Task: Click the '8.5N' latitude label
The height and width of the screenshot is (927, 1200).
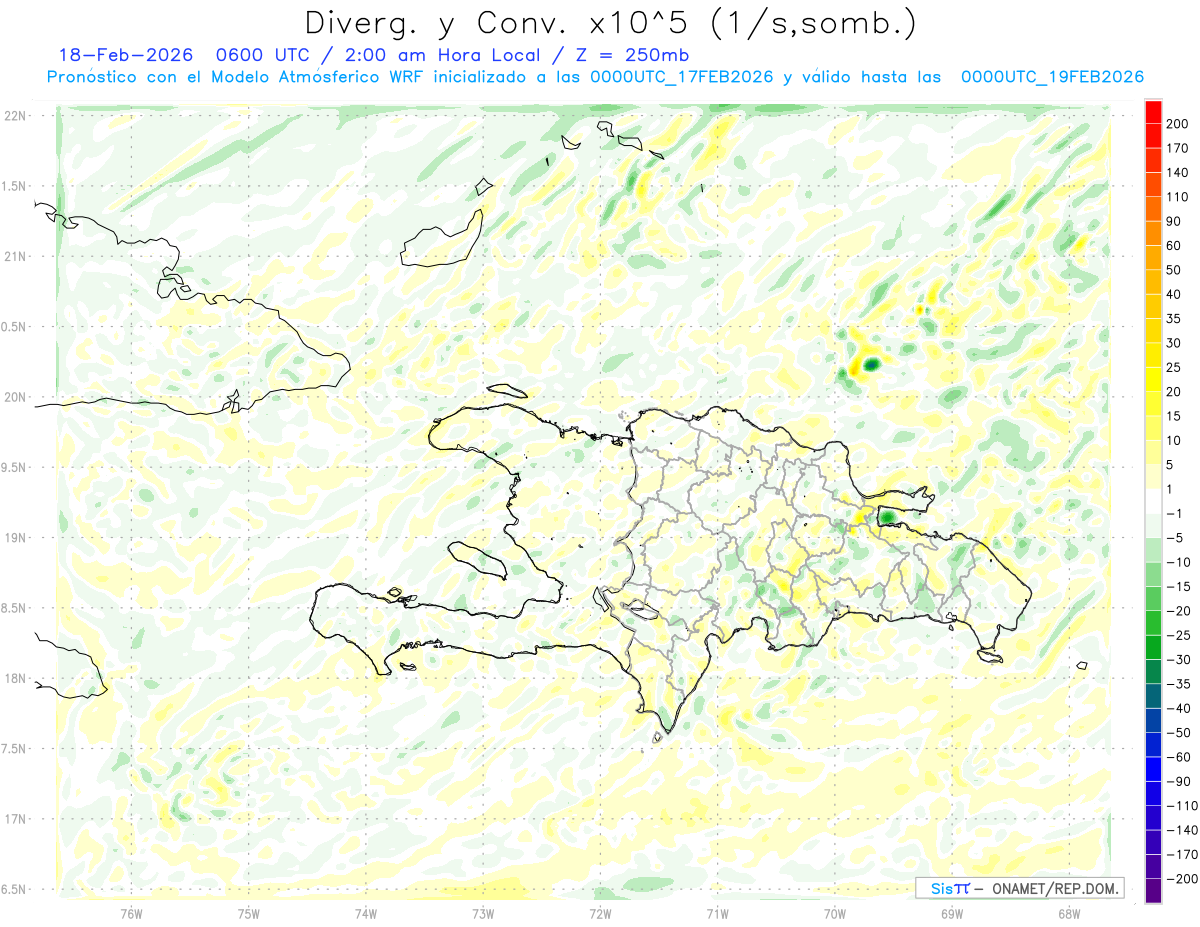Action: click(x=15, y=608)
